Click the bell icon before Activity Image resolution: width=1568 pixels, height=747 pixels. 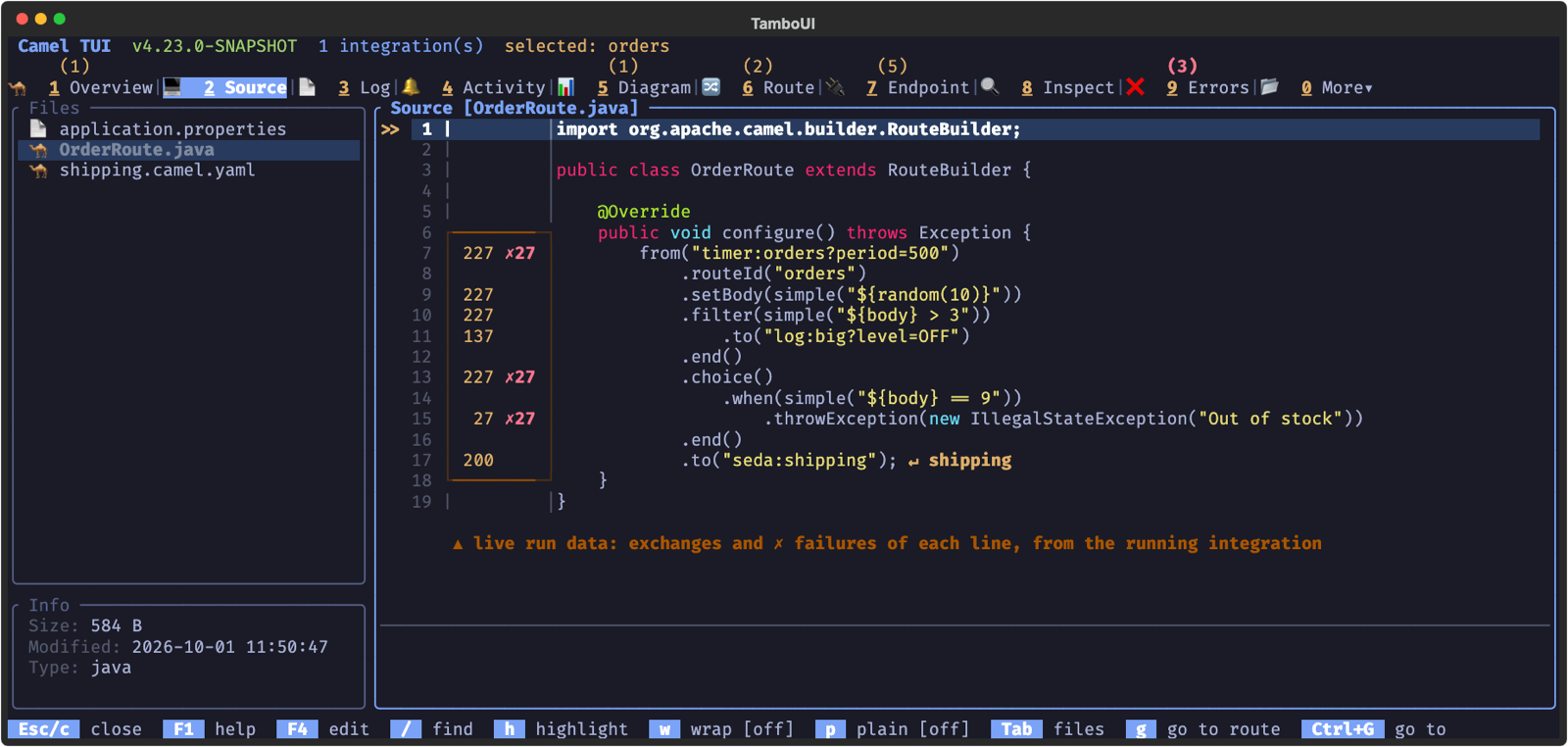pos(411,87)
